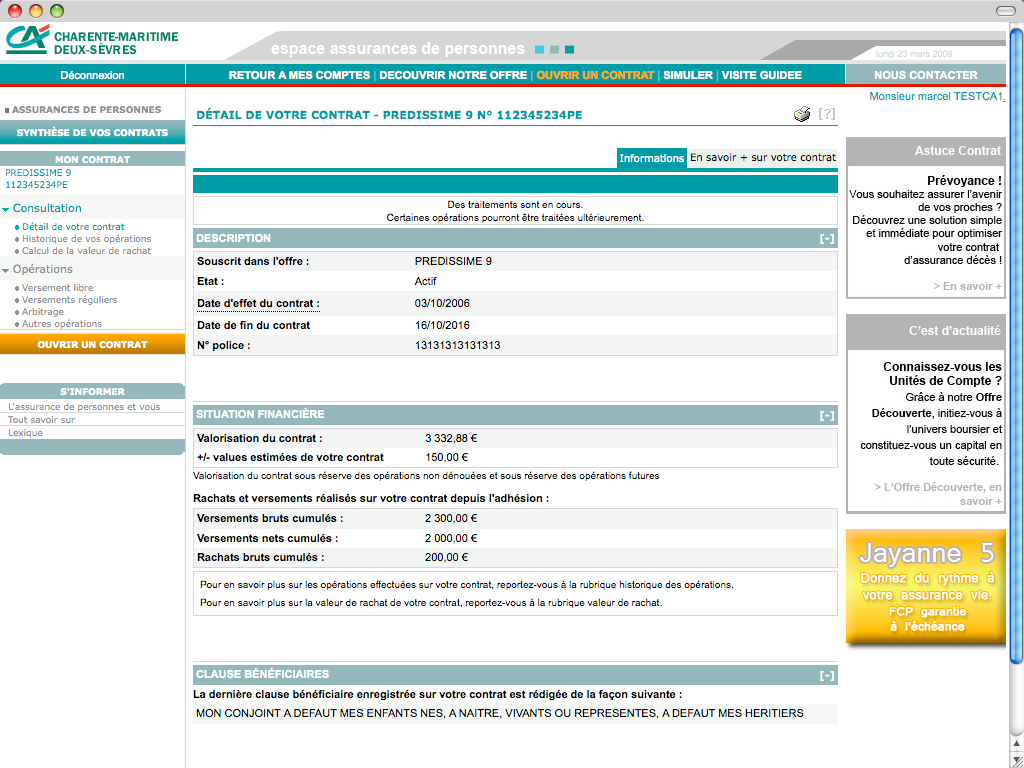
Task: Collapse the Clause Bénéficiaires section
Action: 827,675
